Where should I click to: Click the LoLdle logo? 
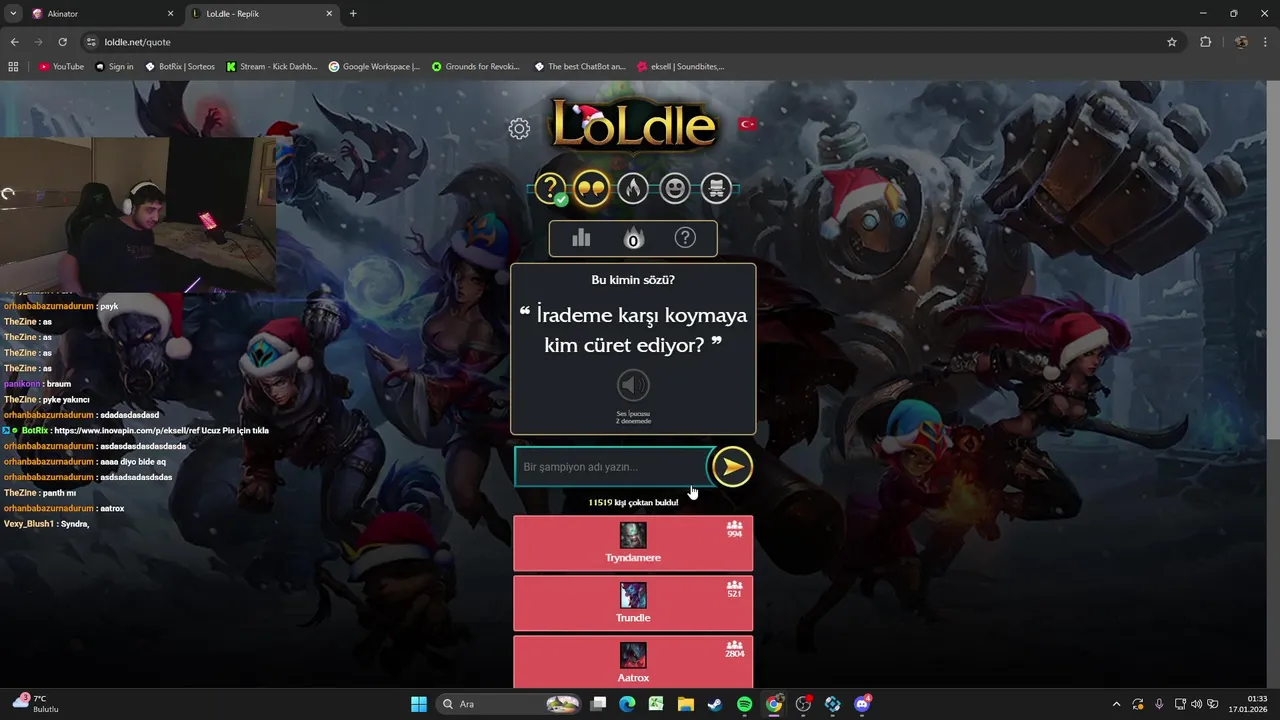[634, 124]
